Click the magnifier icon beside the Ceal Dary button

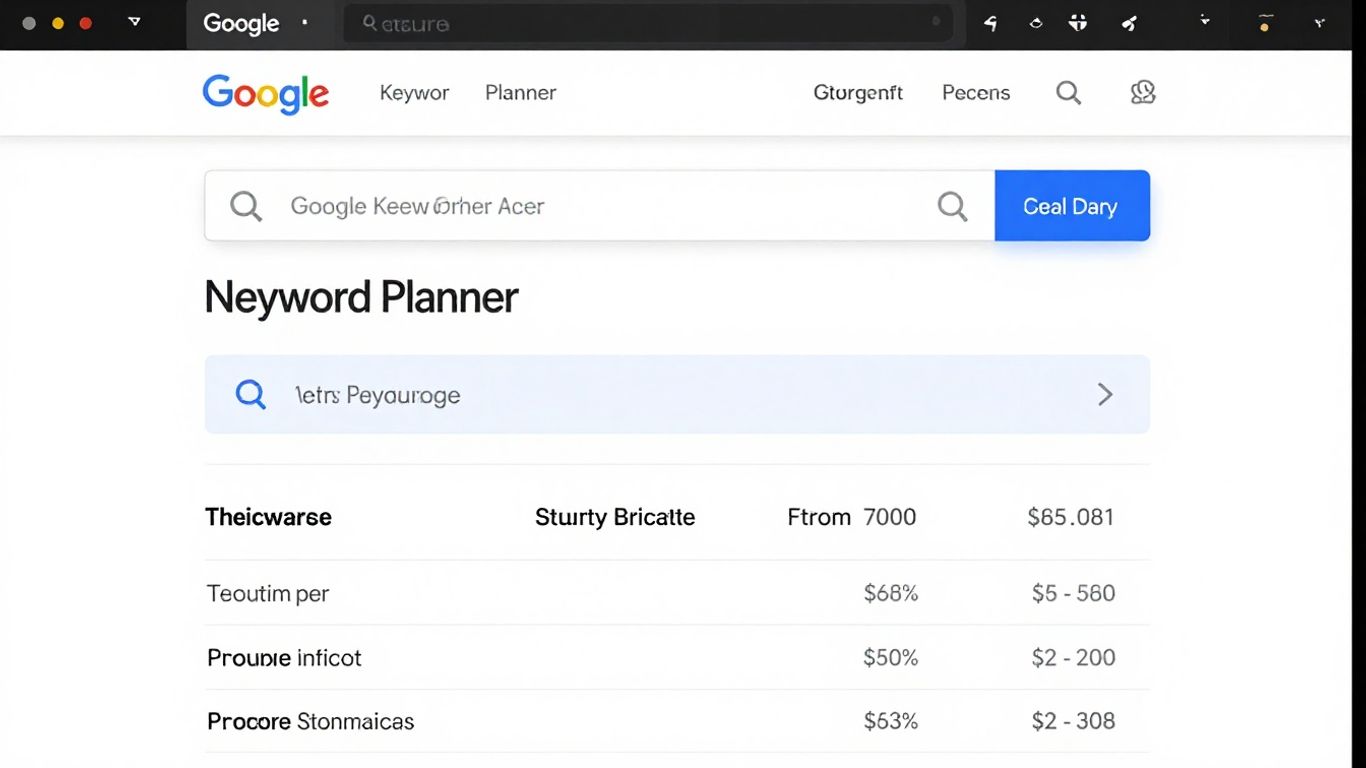click(x=953, y=206)
